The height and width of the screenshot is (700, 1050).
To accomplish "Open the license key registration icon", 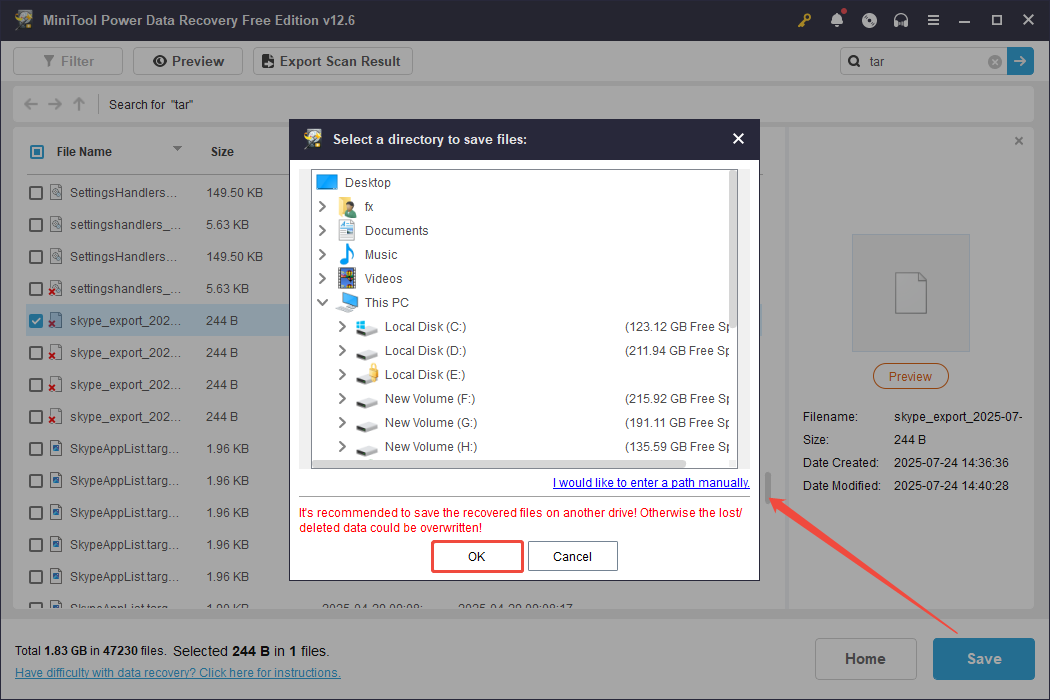I will click(804, 20).
